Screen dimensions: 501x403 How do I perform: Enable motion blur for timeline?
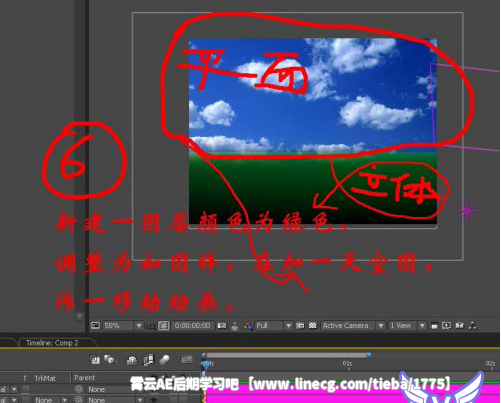pyautogui.click(x=164, y=360)
